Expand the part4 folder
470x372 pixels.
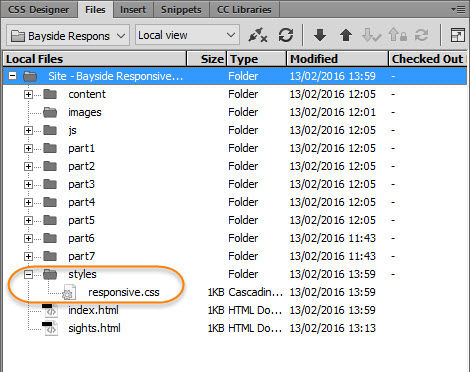pyautogui.click(x=28, y=203)
